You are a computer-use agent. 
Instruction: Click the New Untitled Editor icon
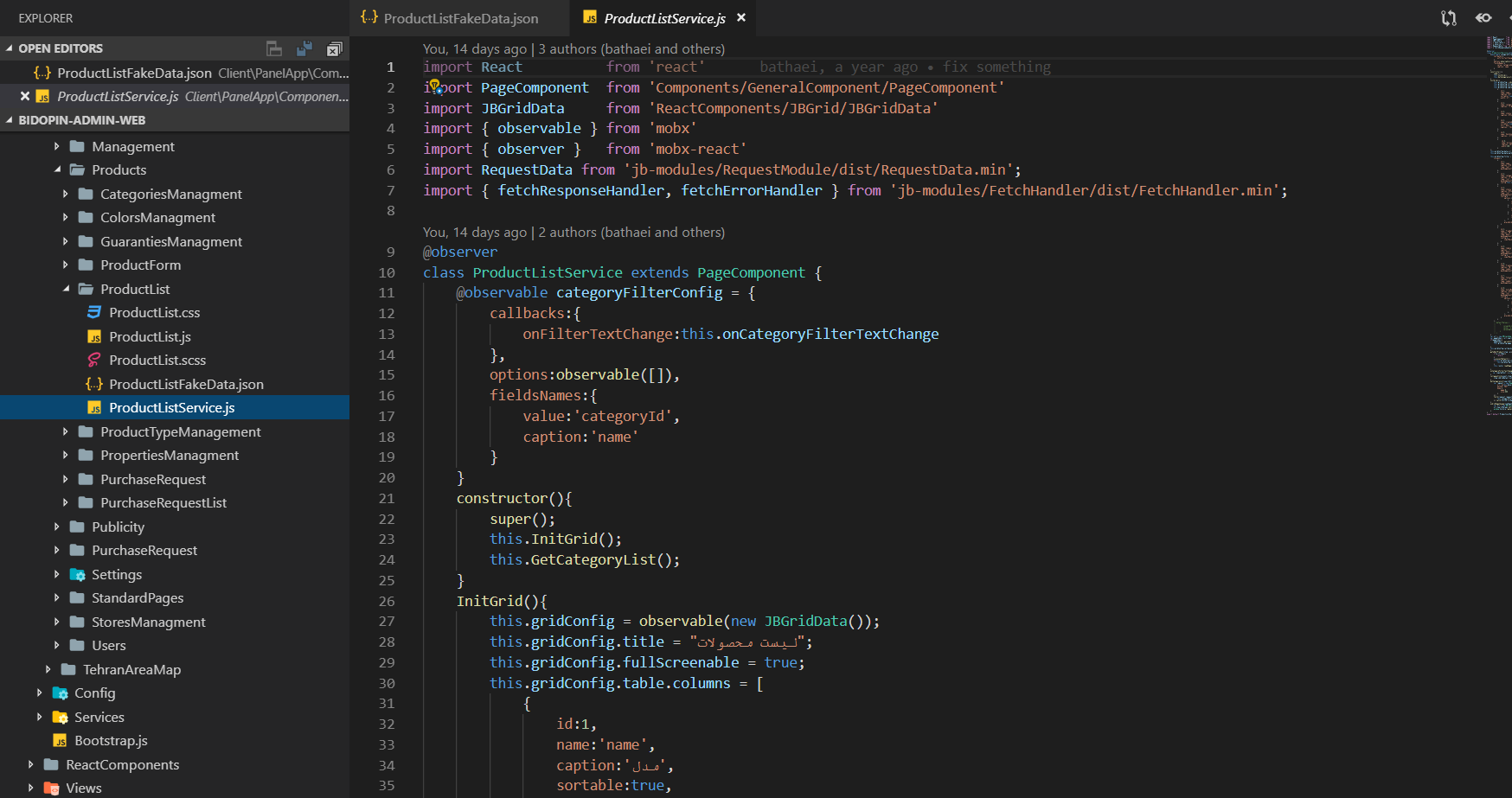(x=273, y=49)
